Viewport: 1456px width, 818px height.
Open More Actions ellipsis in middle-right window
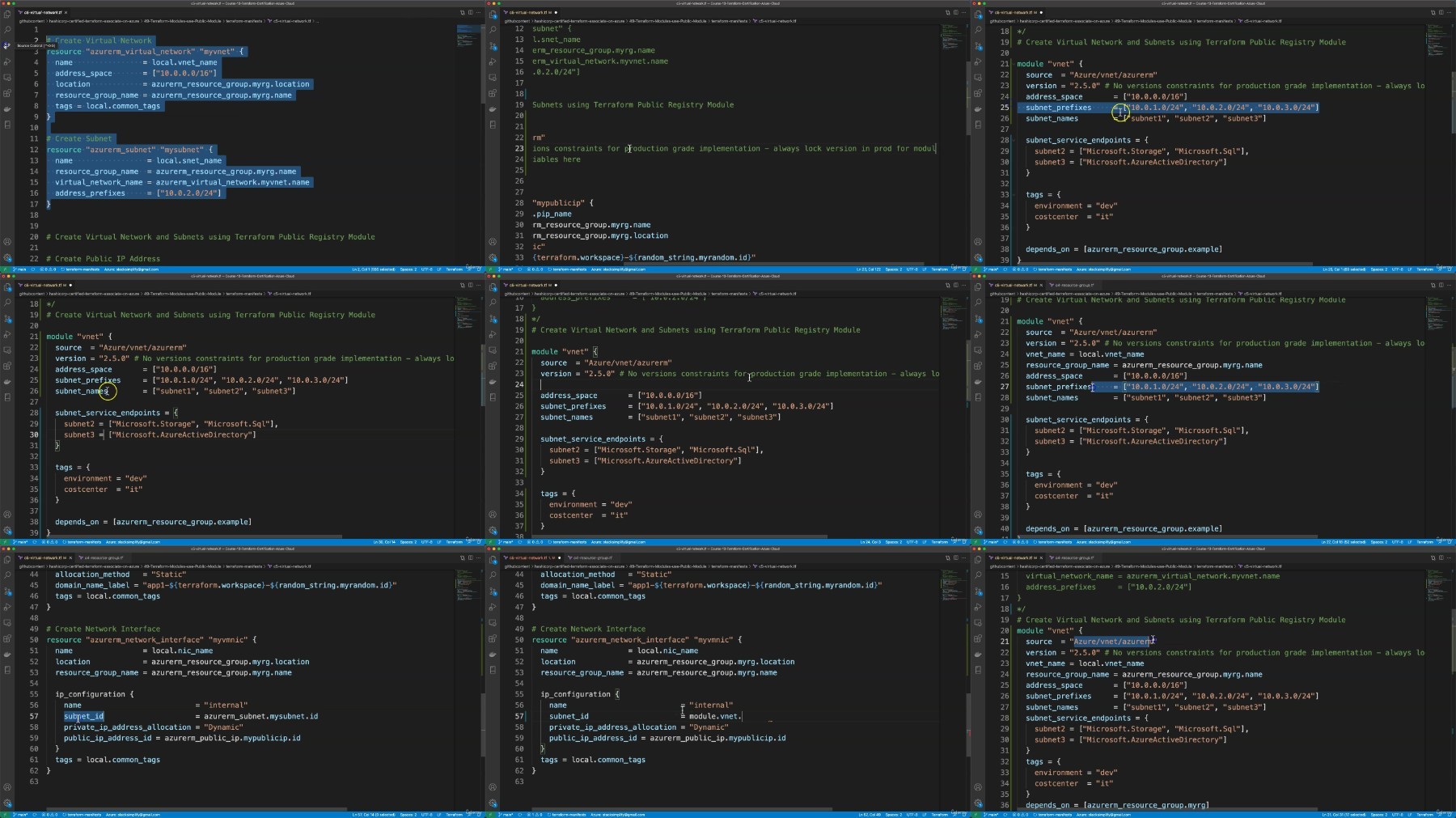(1450, 285)
